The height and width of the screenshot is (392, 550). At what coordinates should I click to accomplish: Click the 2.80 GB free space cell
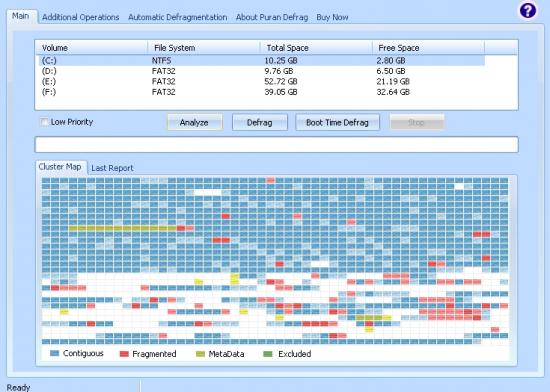pos(391,61)
